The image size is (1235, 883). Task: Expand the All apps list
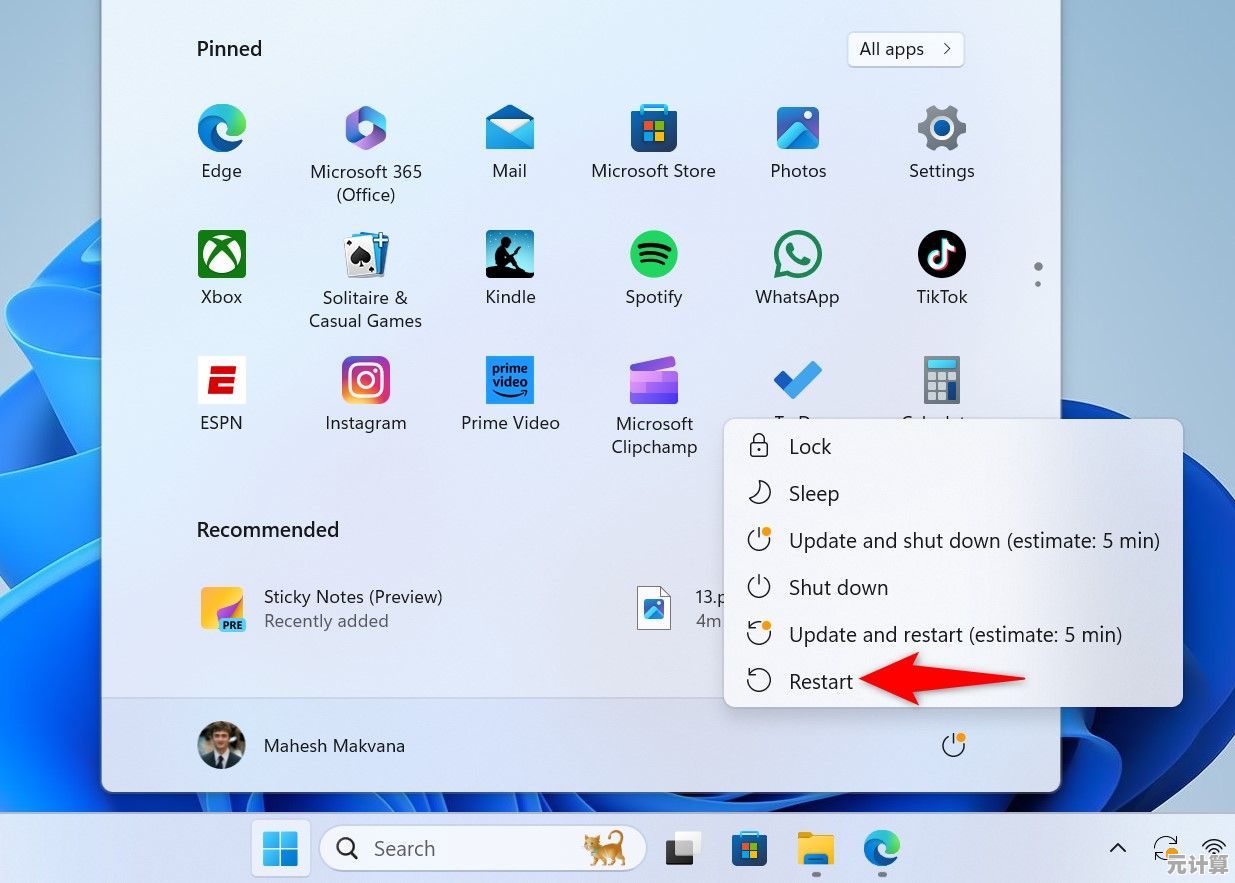pyautogui.click(x=905, y=49)
